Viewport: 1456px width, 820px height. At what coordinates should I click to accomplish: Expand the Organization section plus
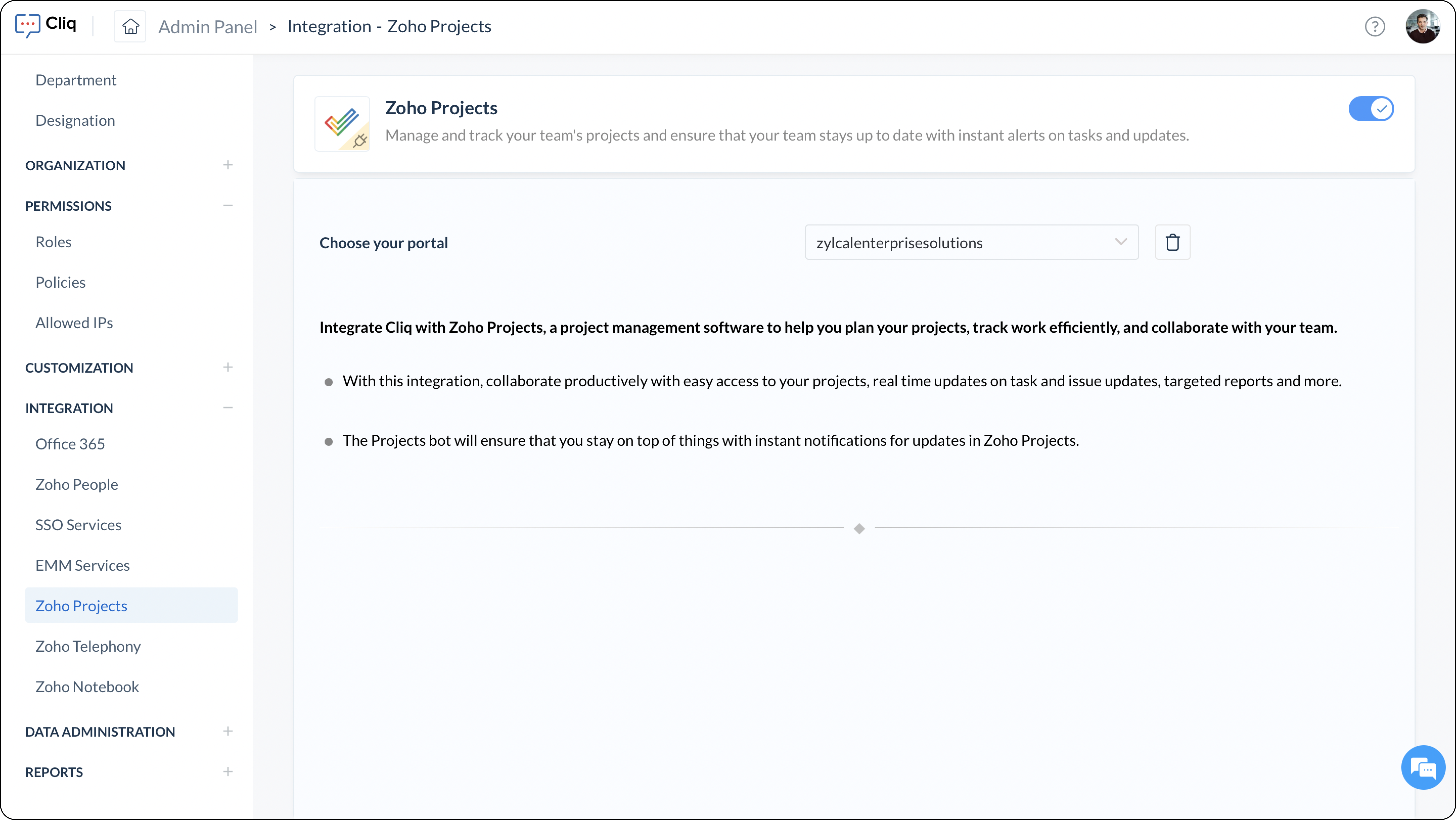tap(228, 165)
